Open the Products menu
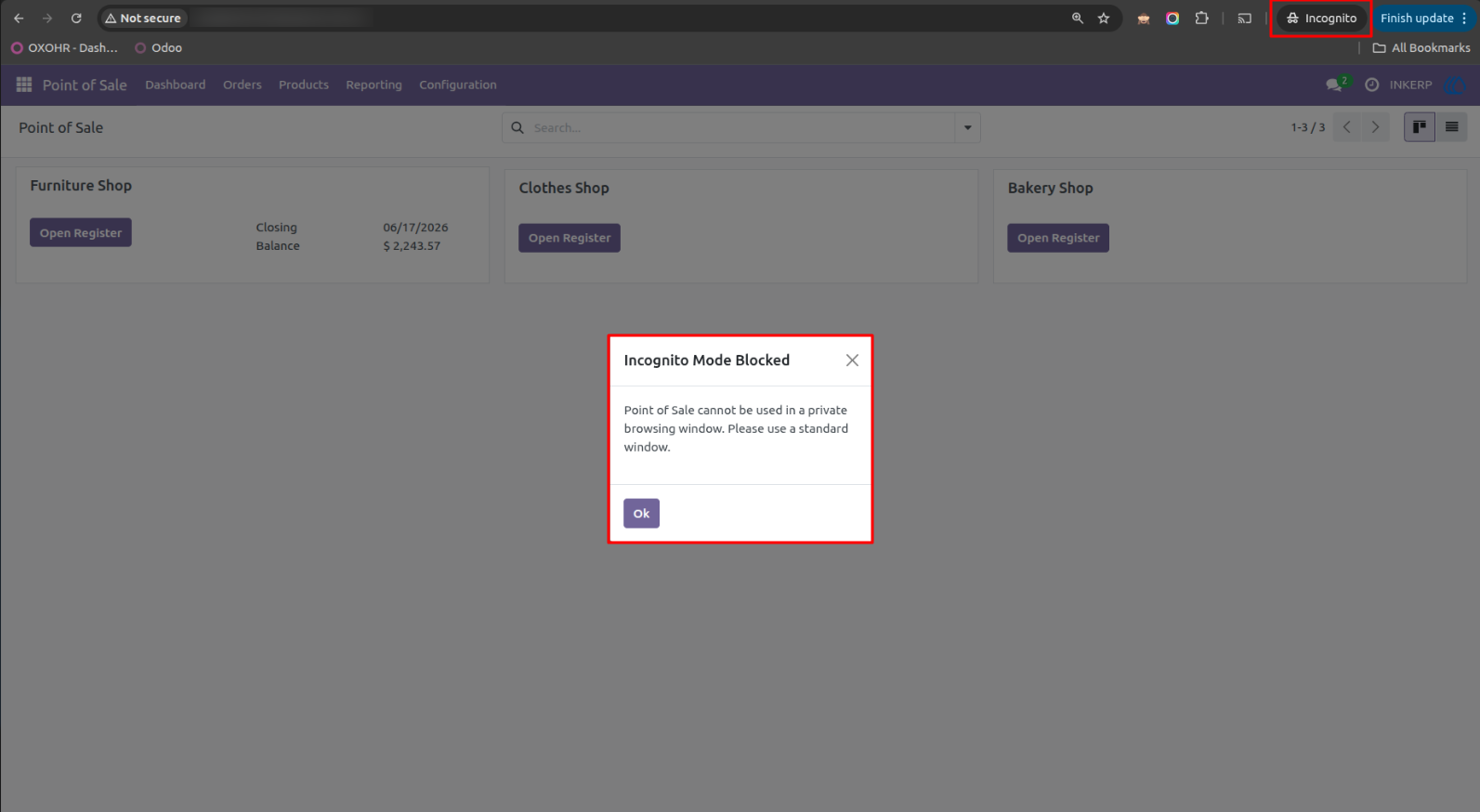This screenshot has height=812, width=1480. pyautogui.click(x=304, y=85)
